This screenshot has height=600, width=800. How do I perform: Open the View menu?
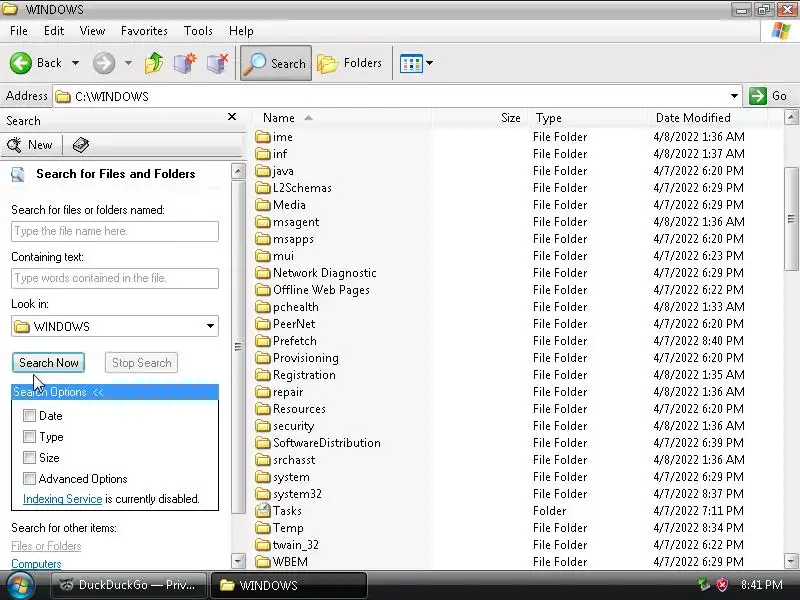(x=92, y=31)
